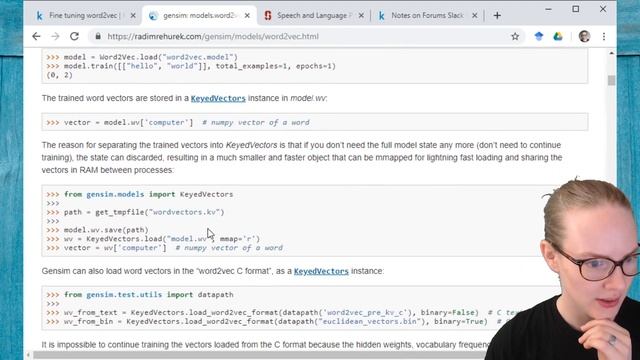This screenshot has height=360, width=640.
Task: Click the horizontal scrollbar left arrow
Action: tap(28, 355)
